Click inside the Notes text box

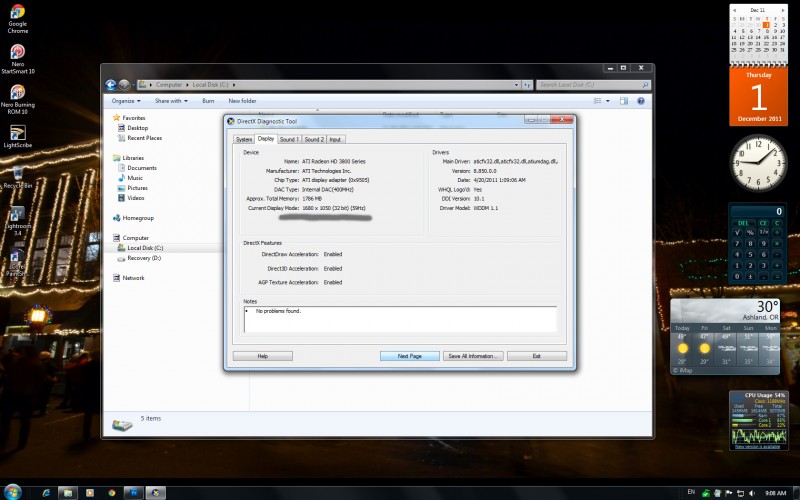401,319
